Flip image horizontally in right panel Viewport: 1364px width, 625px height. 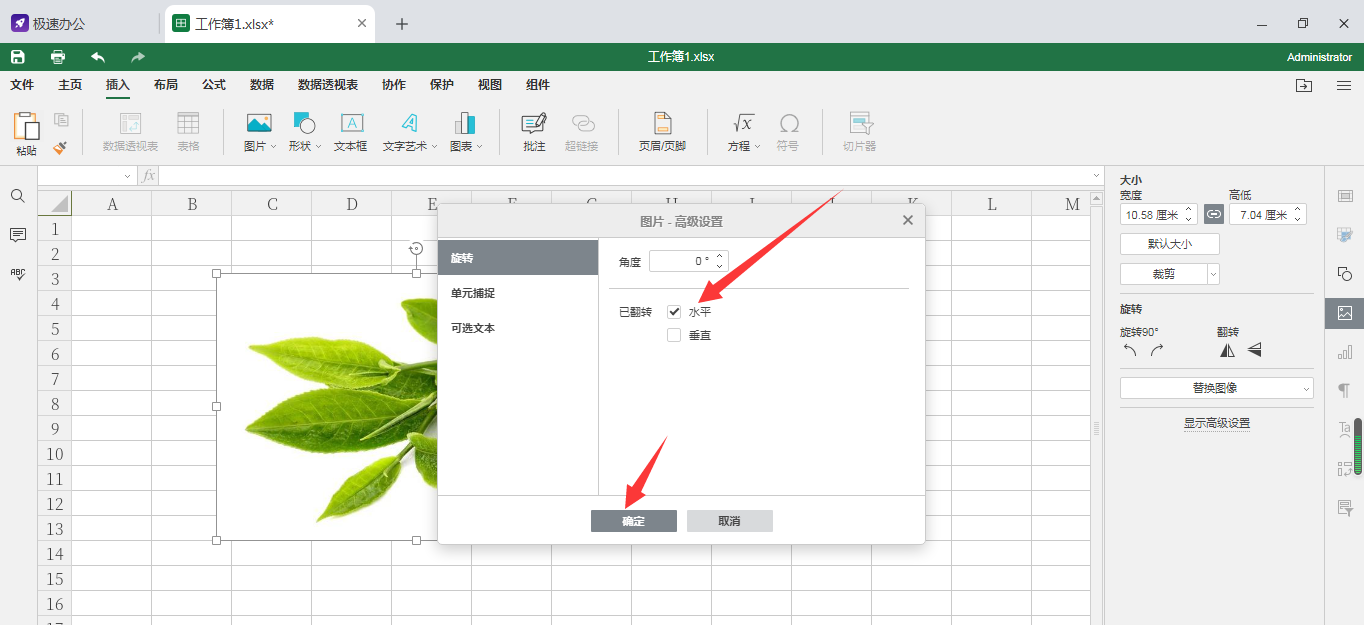click(x=1227, y=350)
